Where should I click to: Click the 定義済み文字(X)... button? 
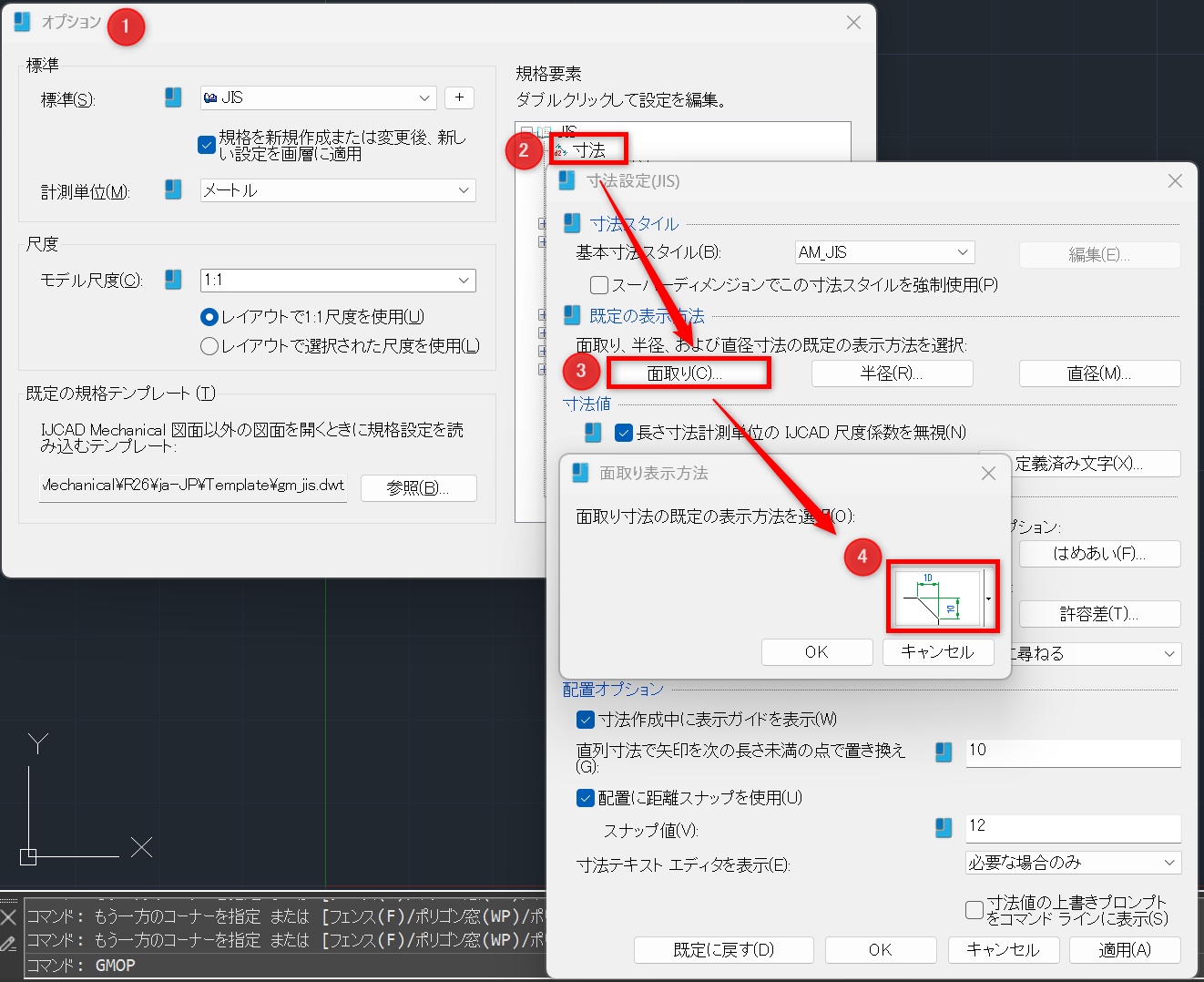(x=1096, y=464)
